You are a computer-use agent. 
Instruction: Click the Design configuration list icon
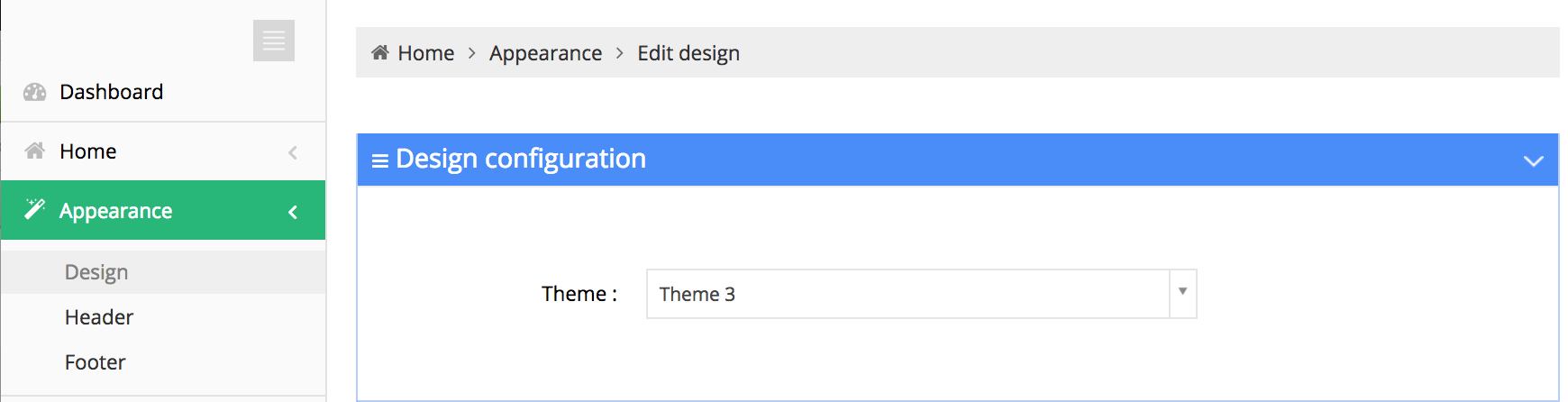tap(380, 160)
